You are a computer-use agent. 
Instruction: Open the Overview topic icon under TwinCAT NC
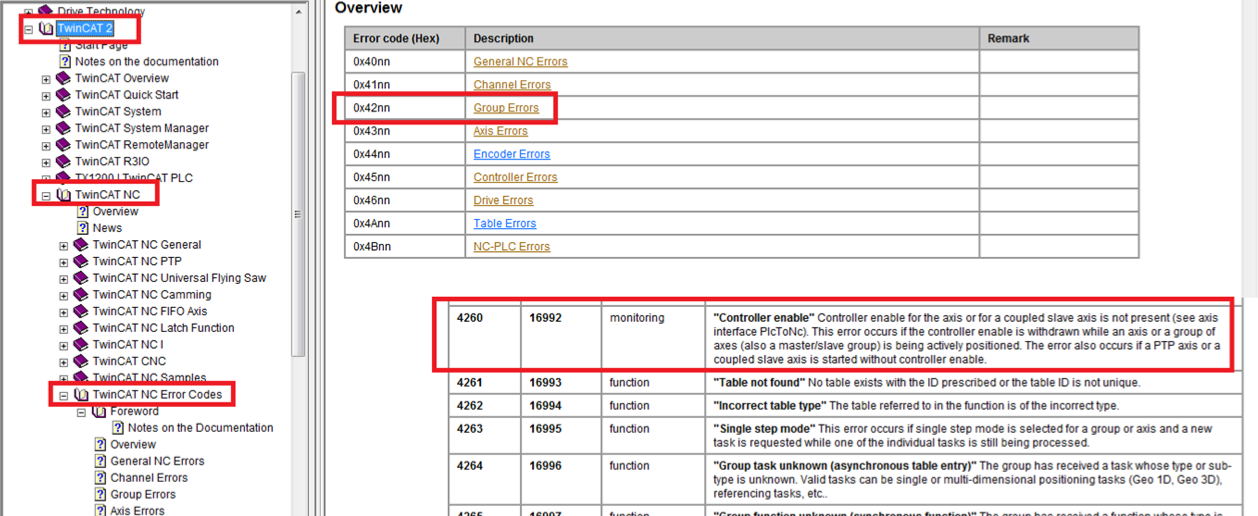tap(83, 211)
